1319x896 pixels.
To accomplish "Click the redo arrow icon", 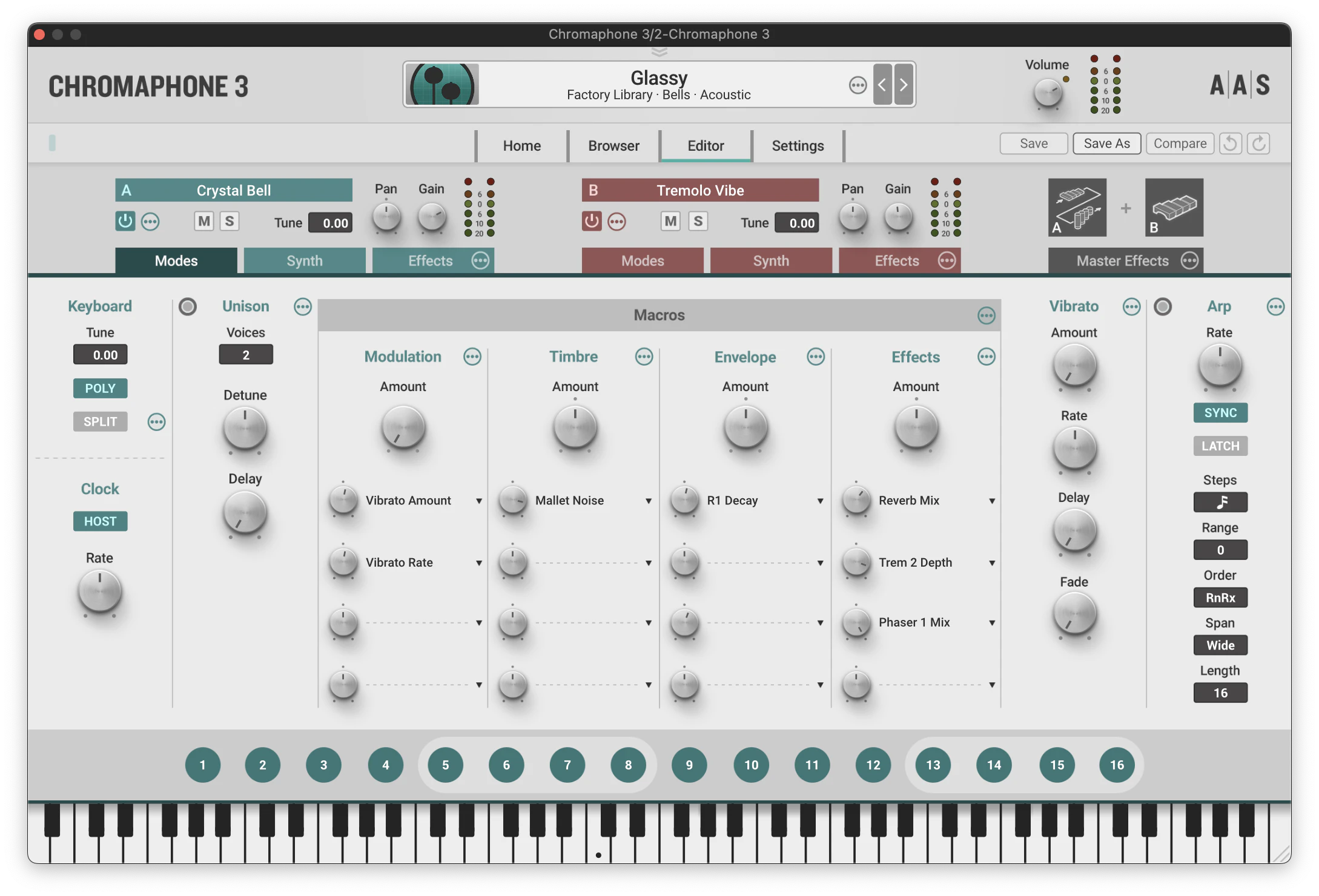I will [x=1259, y=143].
